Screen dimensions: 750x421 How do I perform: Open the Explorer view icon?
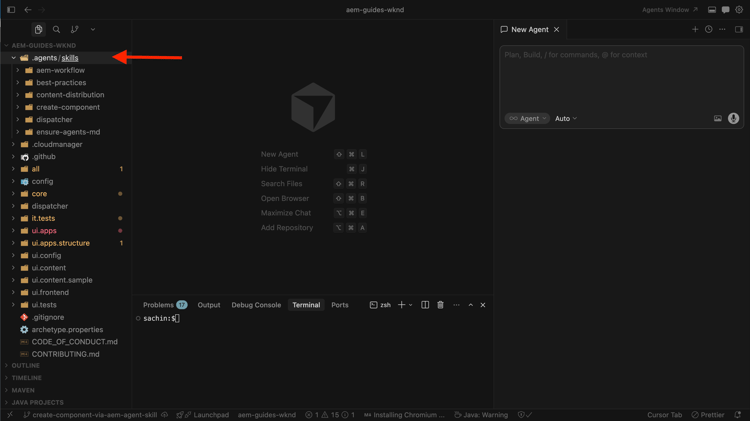coord(38,29)
